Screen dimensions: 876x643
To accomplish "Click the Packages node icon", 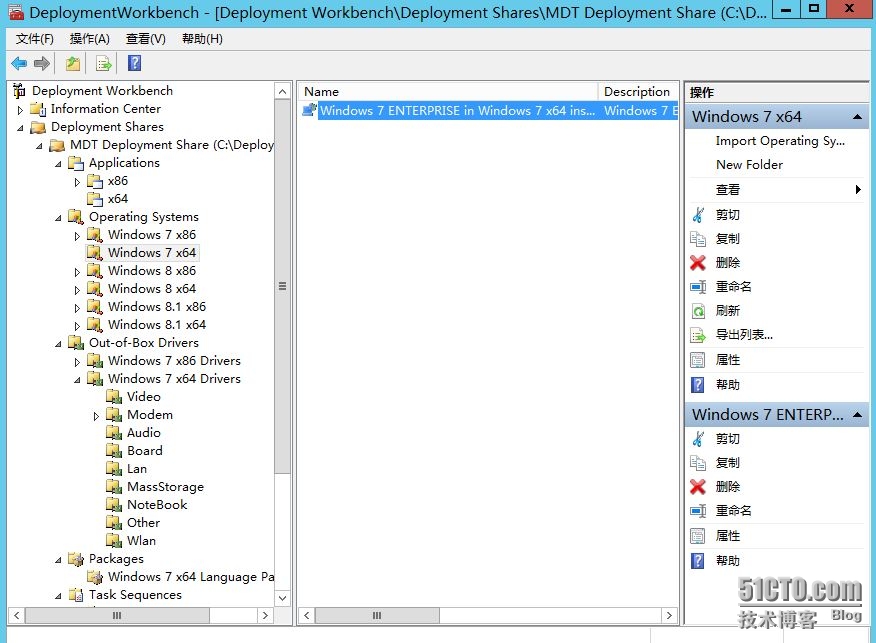I will point(75,559).
